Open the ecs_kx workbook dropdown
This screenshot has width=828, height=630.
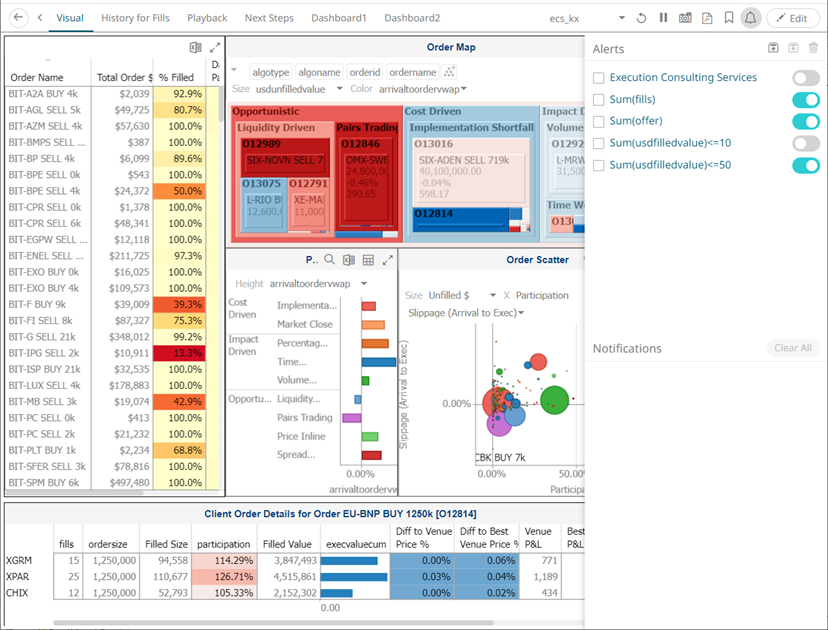[x=621, y=19]
